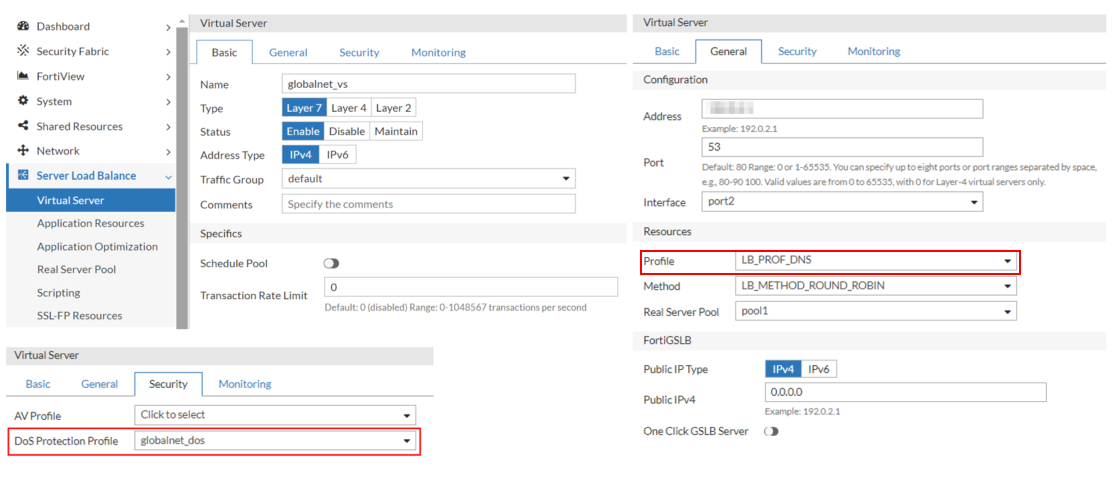The height and width of the screenshot is (491, 1117).
Task: Set Address Type to IPv6
Action: tap(337, 155)
